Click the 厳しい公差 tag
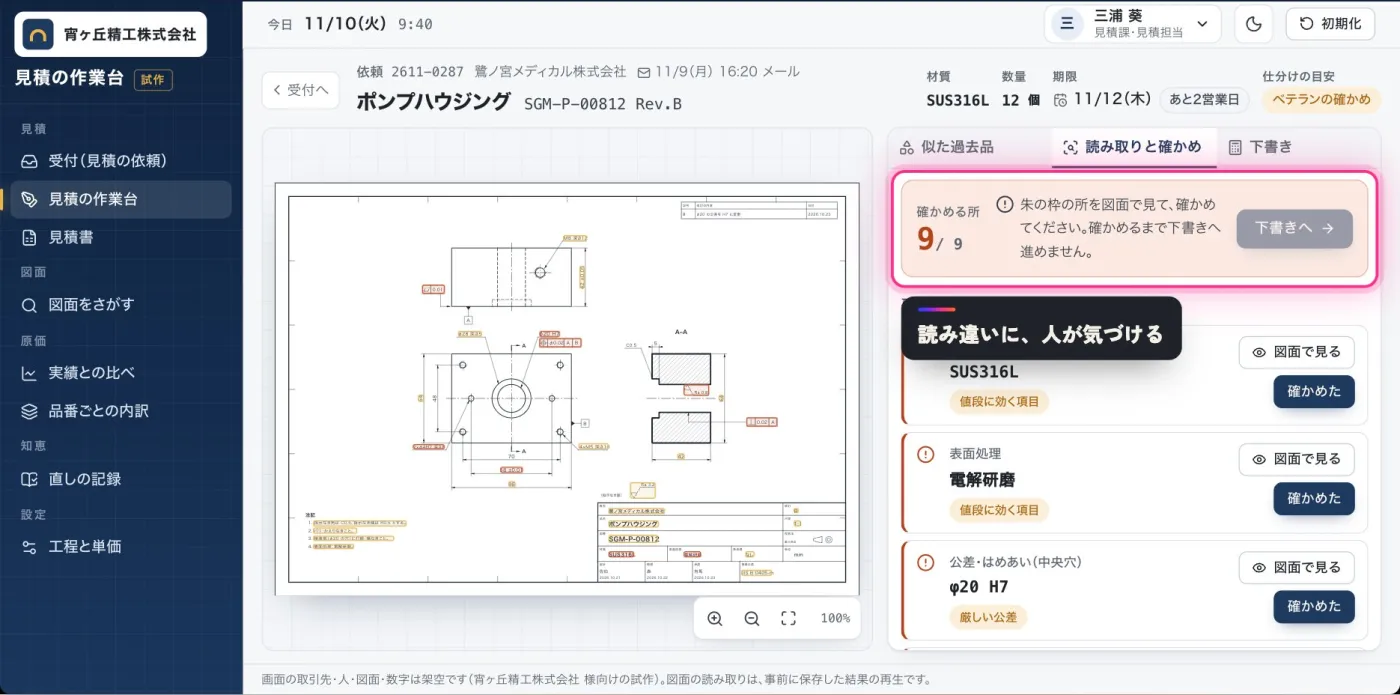The image size is (1400, 695). (988, 617)
